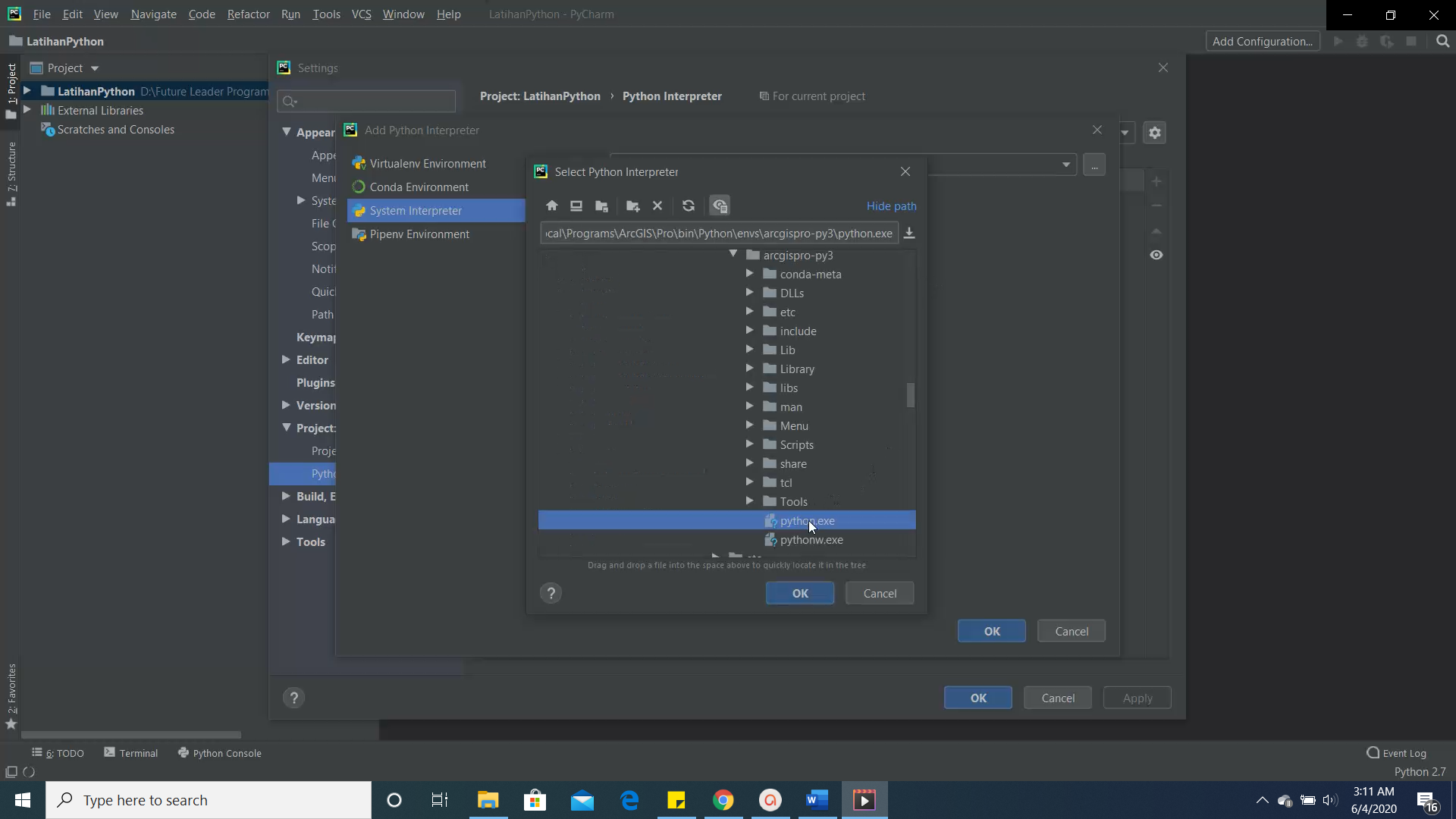1456x819 pixels.
Task: Open Sticky Notes from taskbar
Action: 676,800
